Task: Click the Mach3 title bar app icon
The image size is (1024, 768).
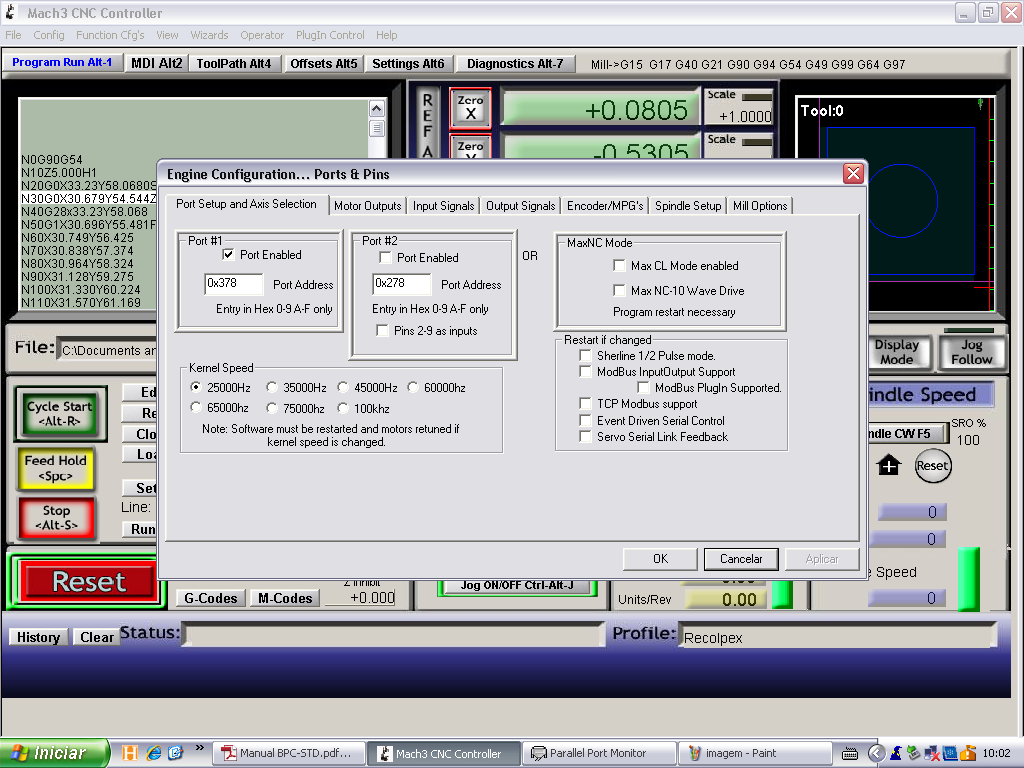Action: [x=10, y=12]
